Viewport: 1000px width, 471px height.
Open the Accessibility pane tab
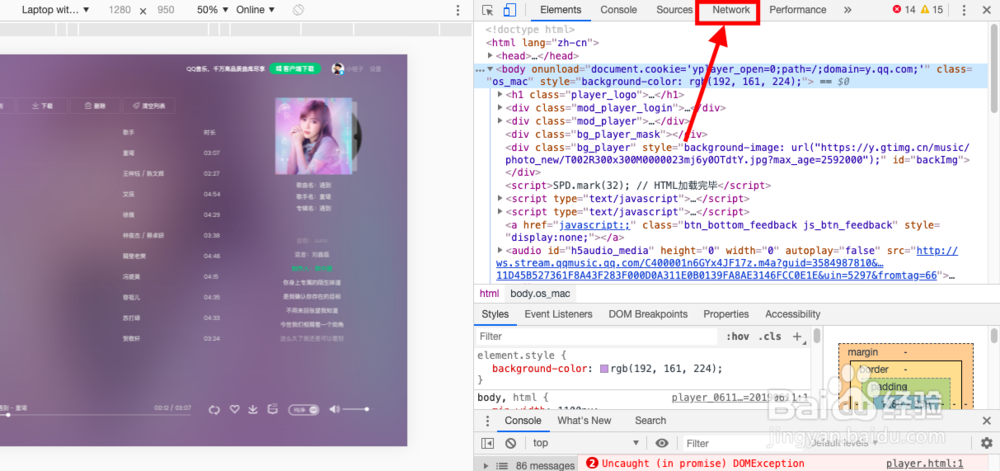tap(793, 314)
